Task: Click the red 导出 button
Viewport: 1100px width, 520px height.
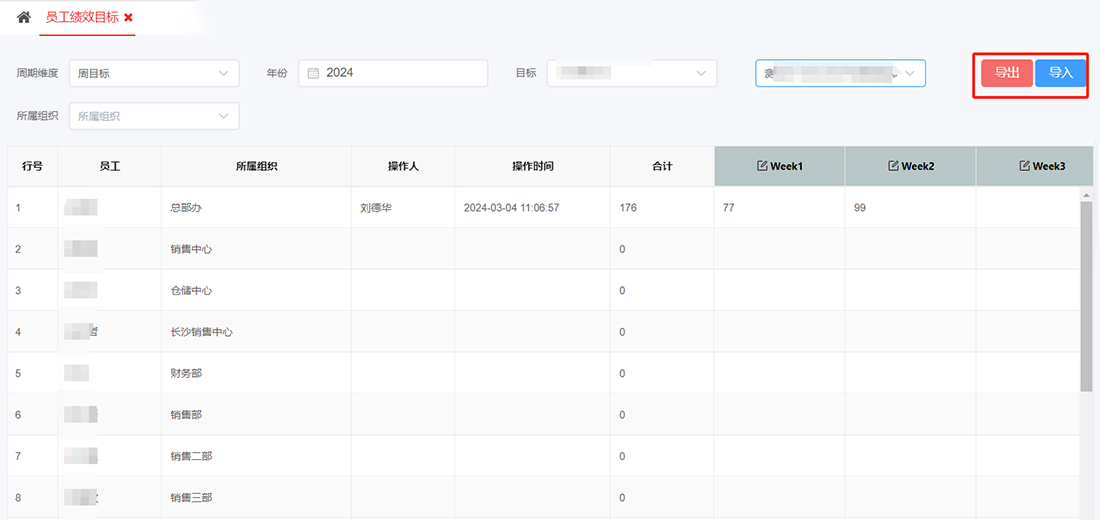Action: (x=1006, y=73)
